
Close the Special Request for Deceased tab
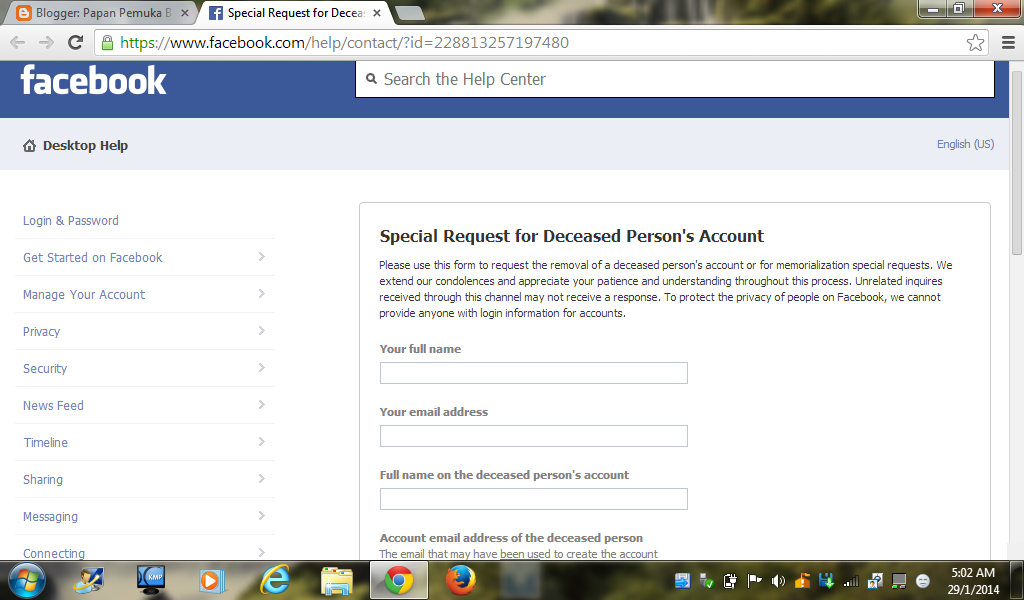point(377,12)
